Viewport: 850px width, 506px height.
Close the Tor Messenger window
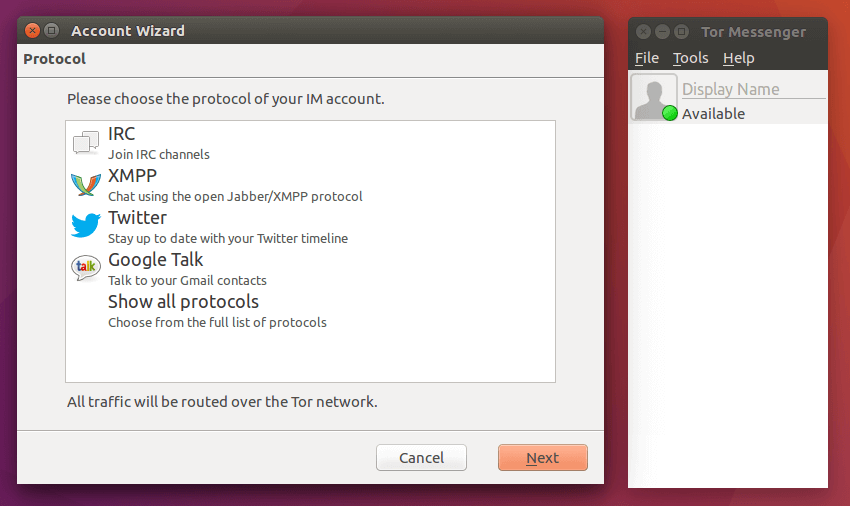click(643, 32)
